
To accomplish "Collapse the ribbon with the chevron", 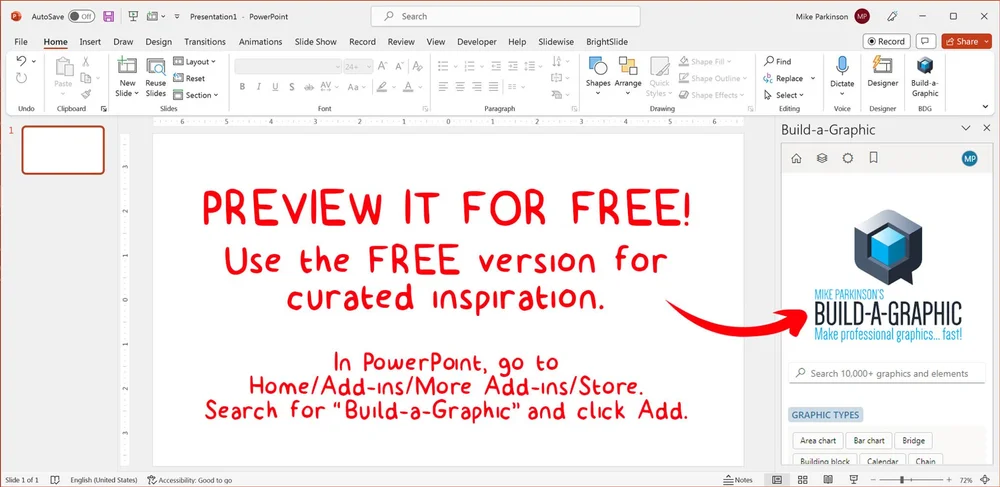I will [987, 107].
